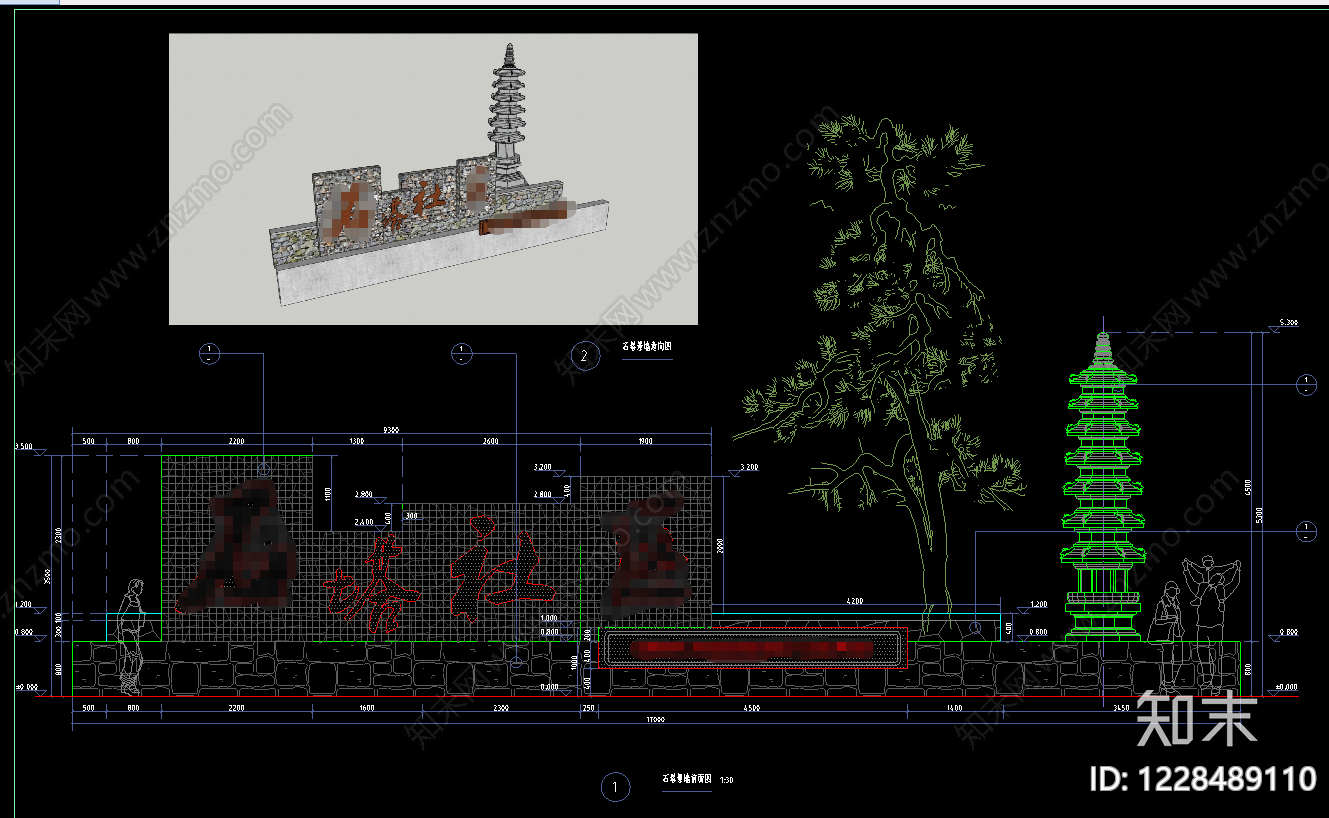Select the 4200 dimension above the planter ledge
Viewport: 1329px width, 818px height.
click(x=855, y=601)
